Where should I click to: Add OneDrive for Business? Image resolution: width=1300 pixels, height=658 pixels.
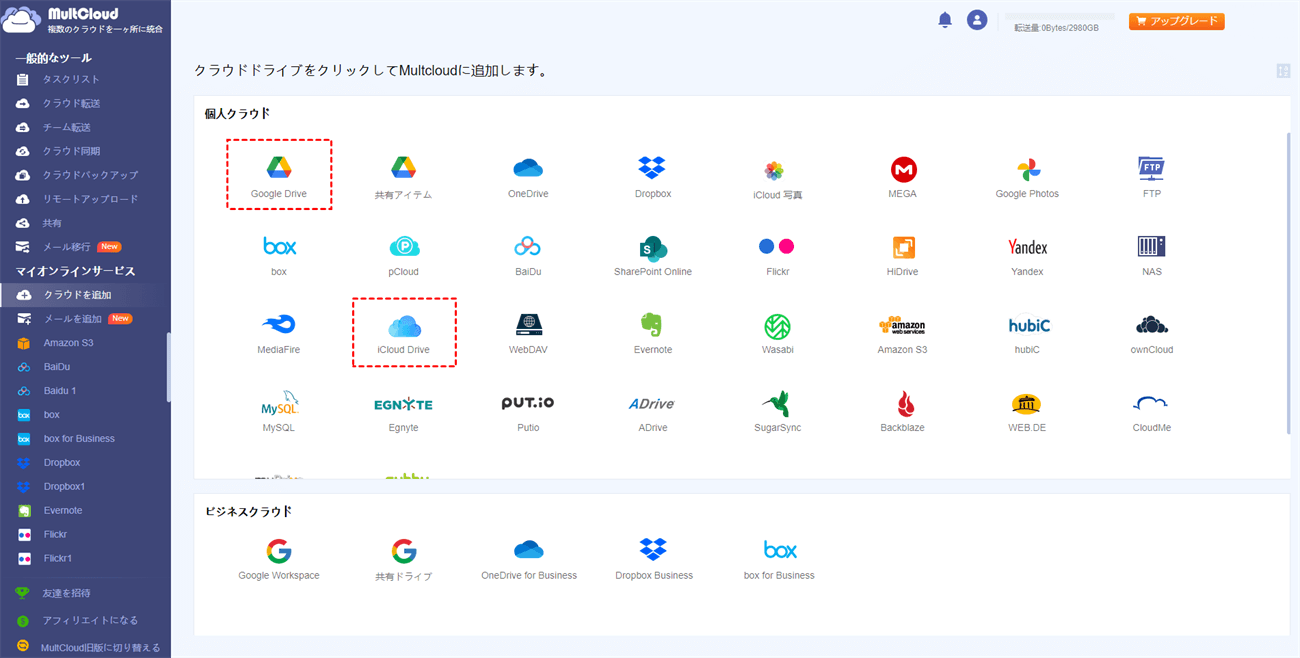(529, 558)
